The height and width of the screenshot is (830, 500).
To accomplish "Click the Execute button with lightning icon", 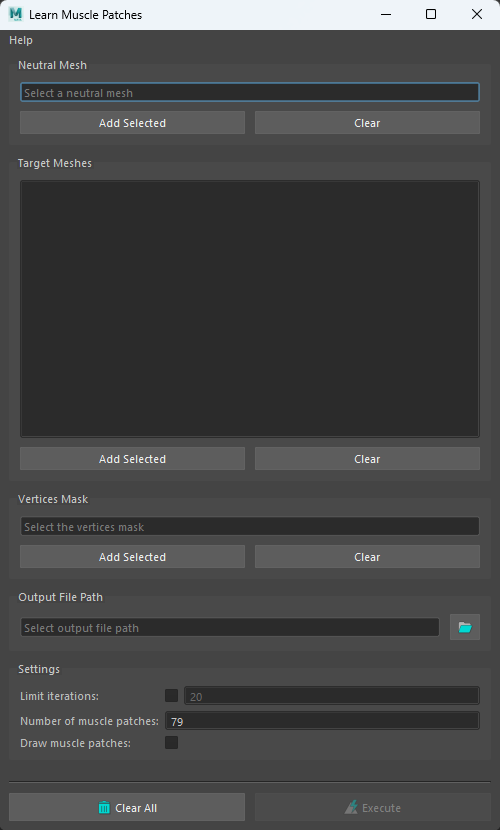I will click(x=372, y=807).
